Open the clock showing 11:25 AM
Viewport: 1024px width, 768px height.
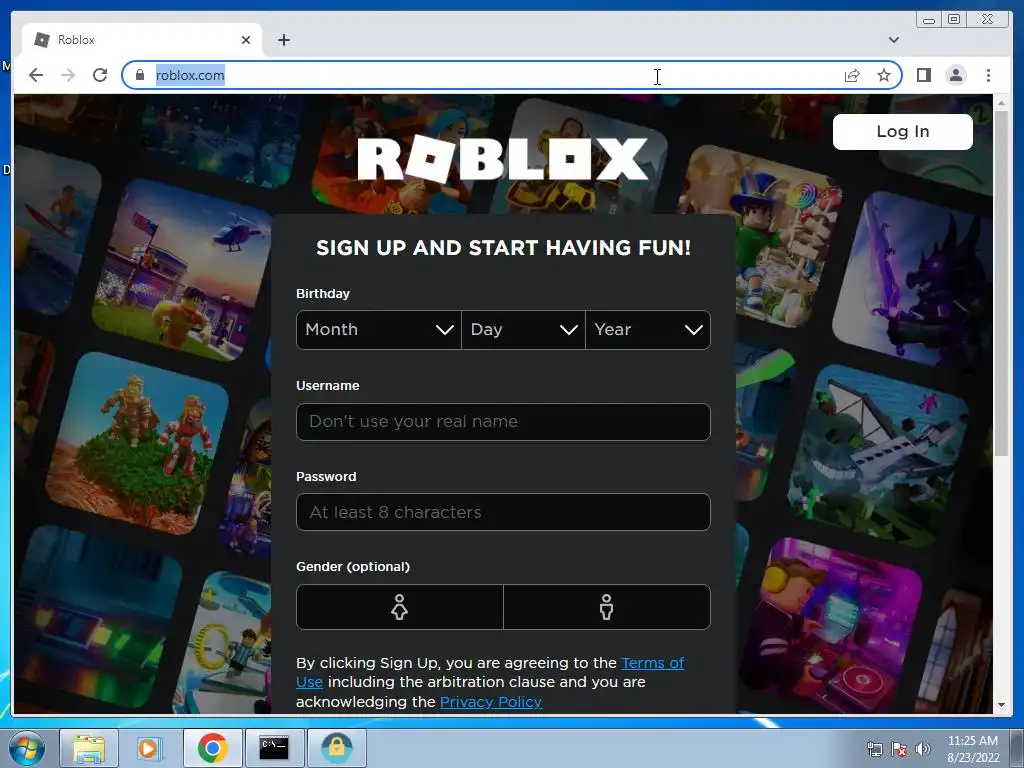pyautogui.click(x=973, y=749)
